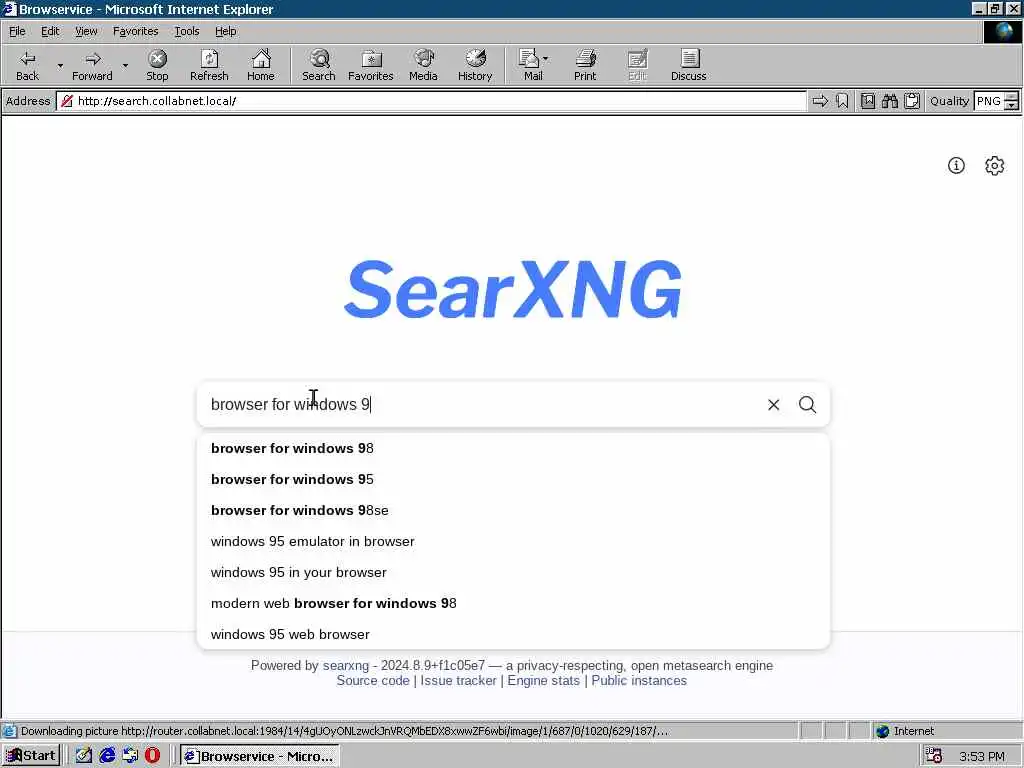Go back with the Back toolbar button
Viewport: 1024px width, 768px height.
[x=27, y=65]
